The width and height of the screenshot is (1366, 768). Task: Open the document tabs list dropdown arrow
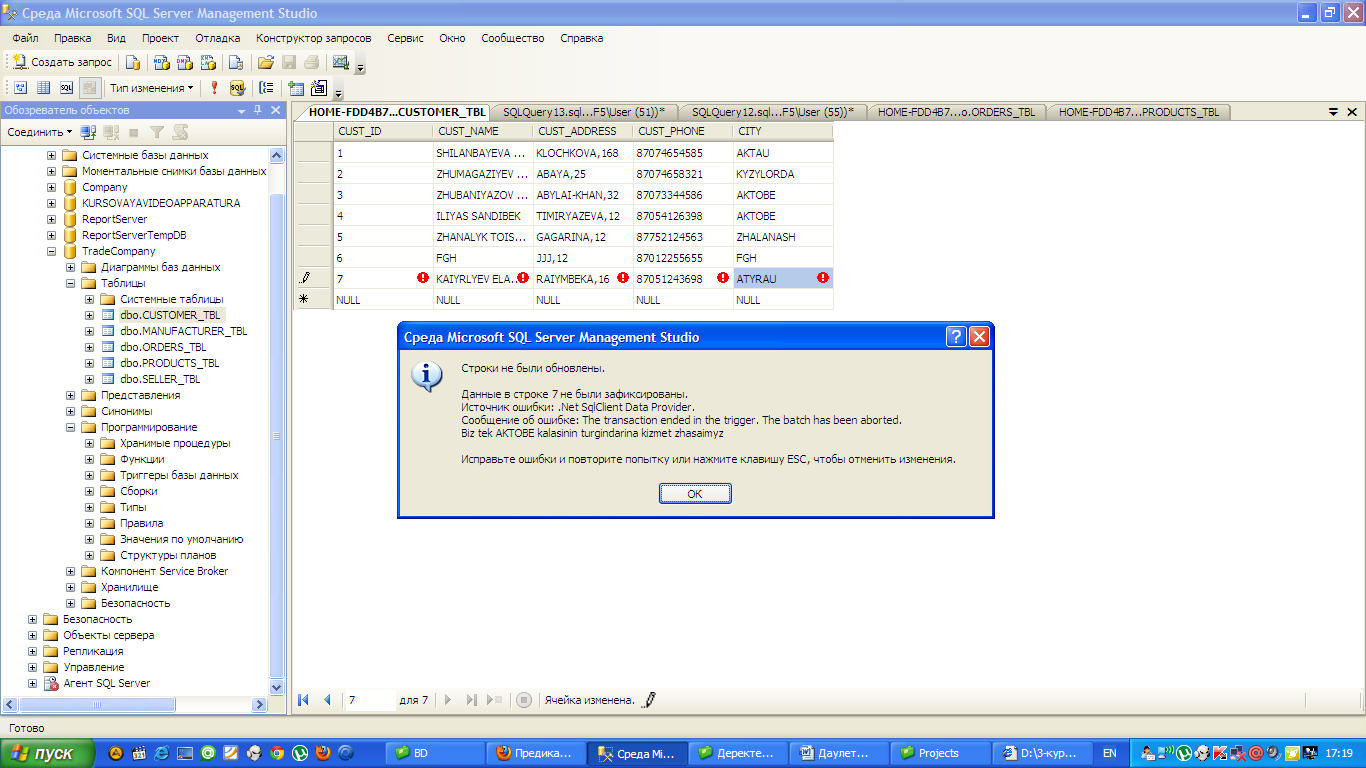click(x=1332, y=112)
